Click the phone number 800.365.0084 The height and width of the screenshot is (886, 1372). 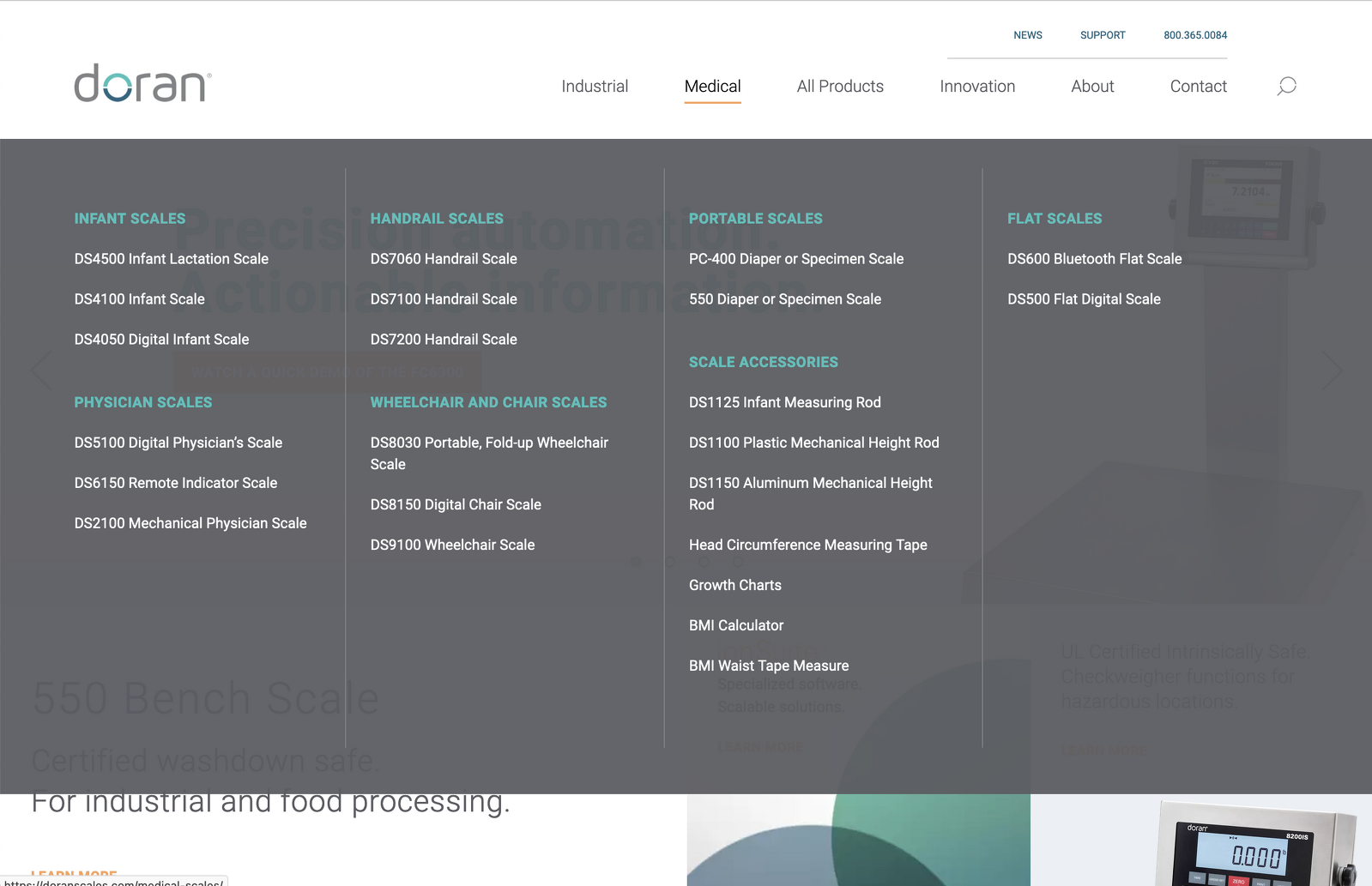(1195, 35)
